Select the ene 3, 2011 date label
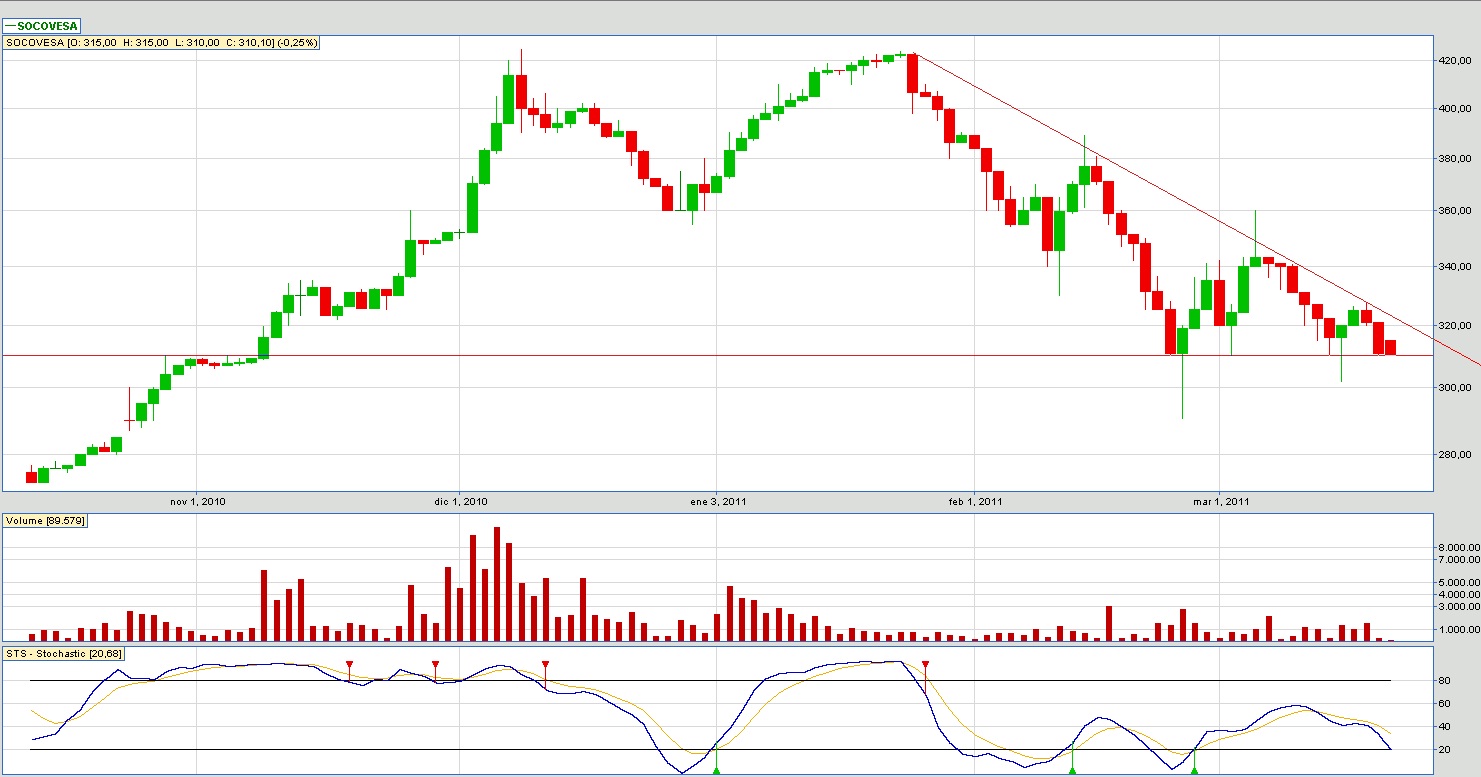The image size is (1481, 777). (x=719, y=501)
